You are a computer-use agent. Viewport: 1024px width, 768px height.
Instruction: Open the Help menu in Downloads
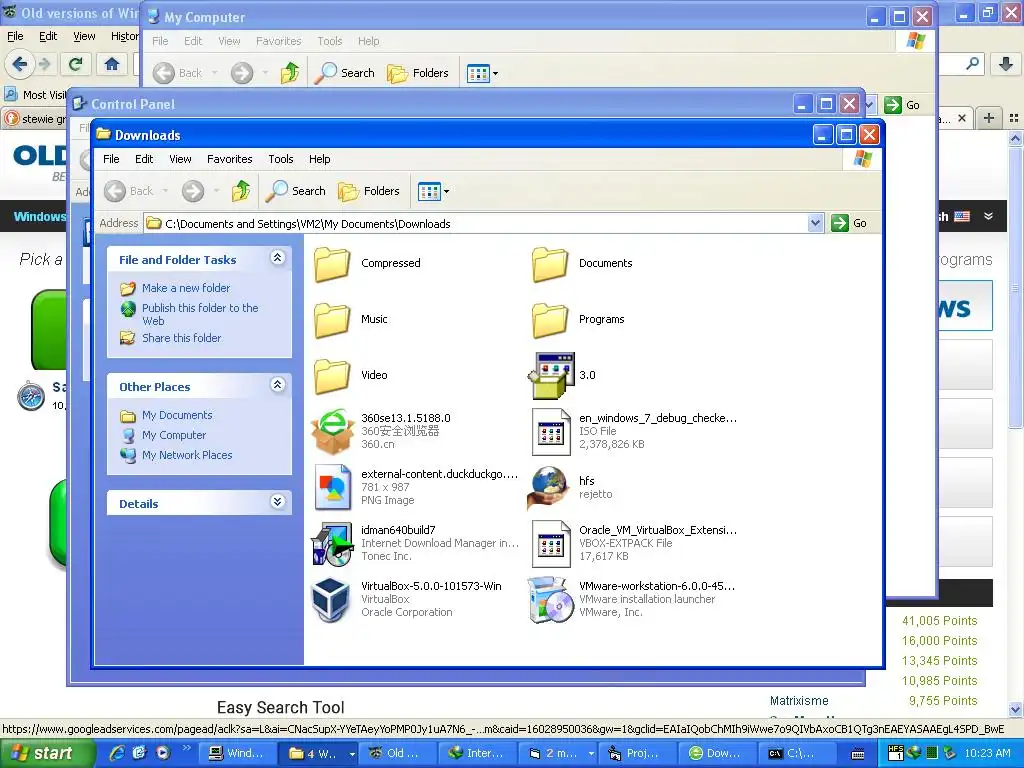tap(319, 159)
